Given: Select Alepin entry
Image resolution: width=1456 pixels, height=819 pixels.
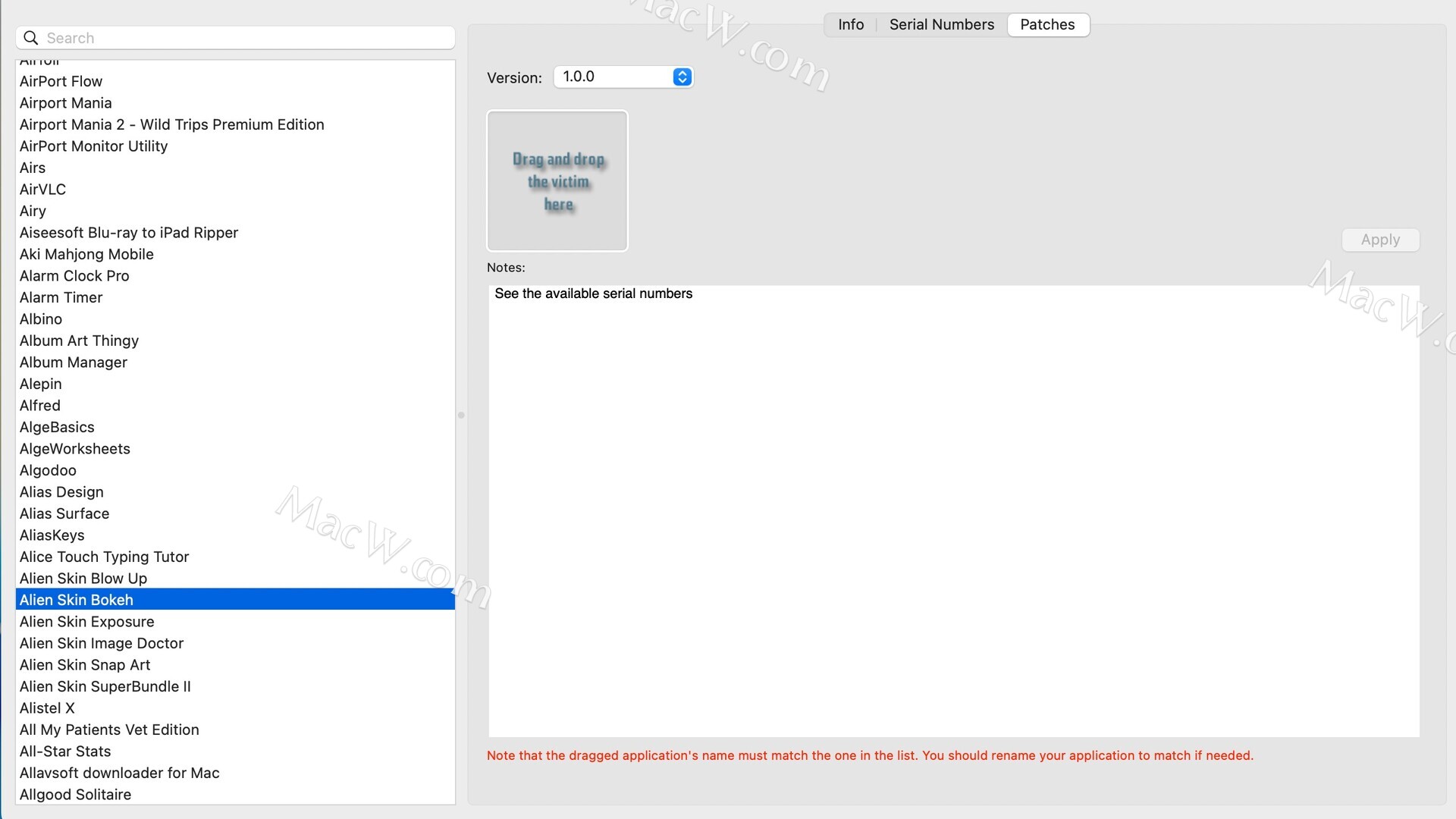Looking at the screenshot, I should pos(235,384).
